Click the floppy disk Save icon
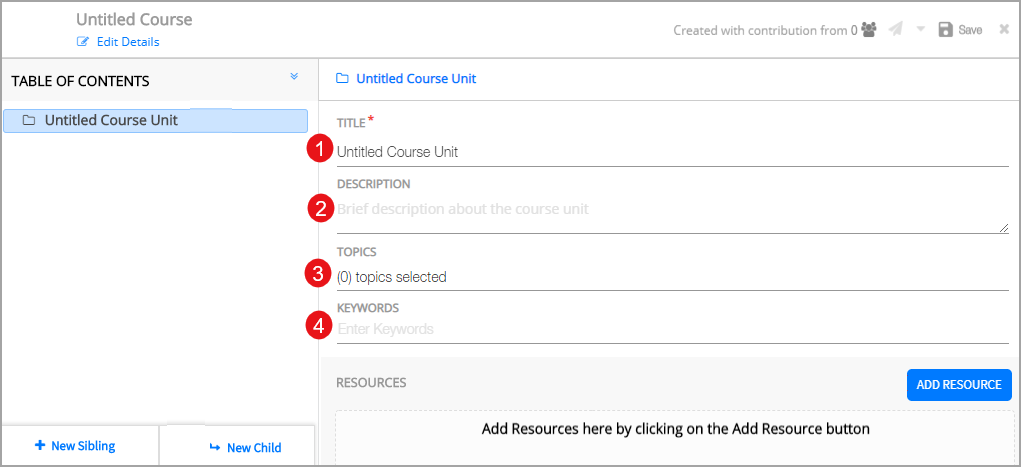Image resolution: width=1021 pixels, height=467 pixels. click(945, 30)
